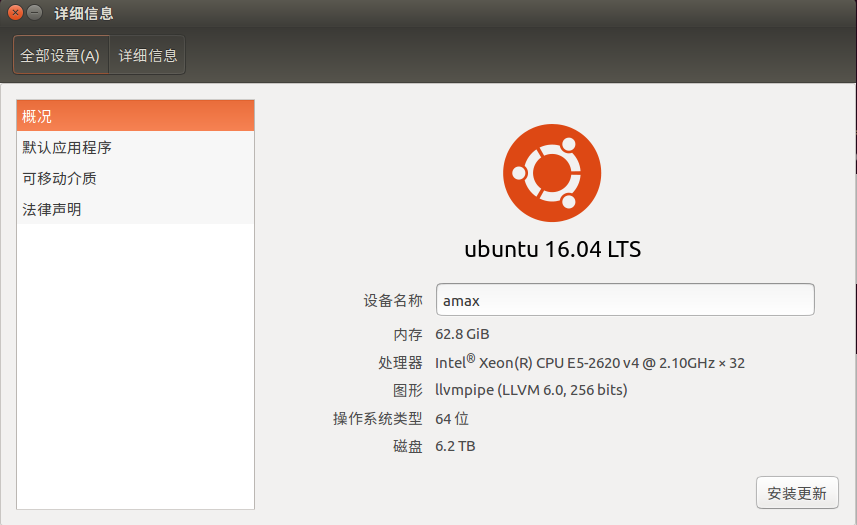Click the 操作系统类型 label

point(378,418)
